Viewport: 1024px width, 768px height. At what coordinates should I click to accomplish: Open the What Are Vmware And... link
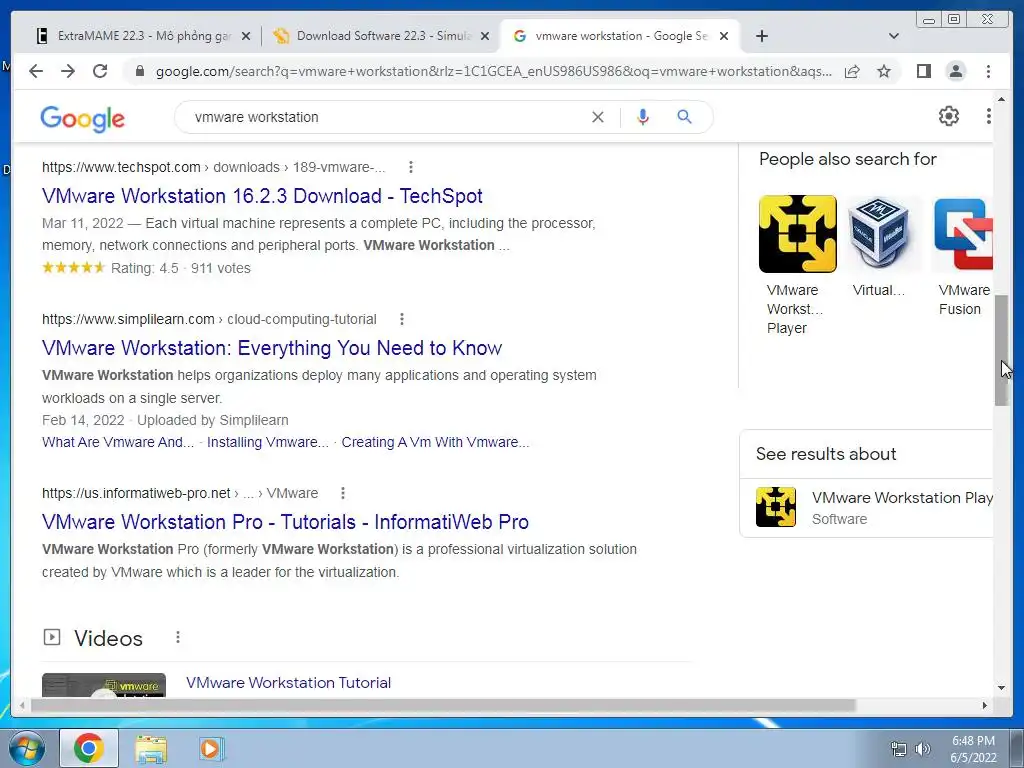118,442
